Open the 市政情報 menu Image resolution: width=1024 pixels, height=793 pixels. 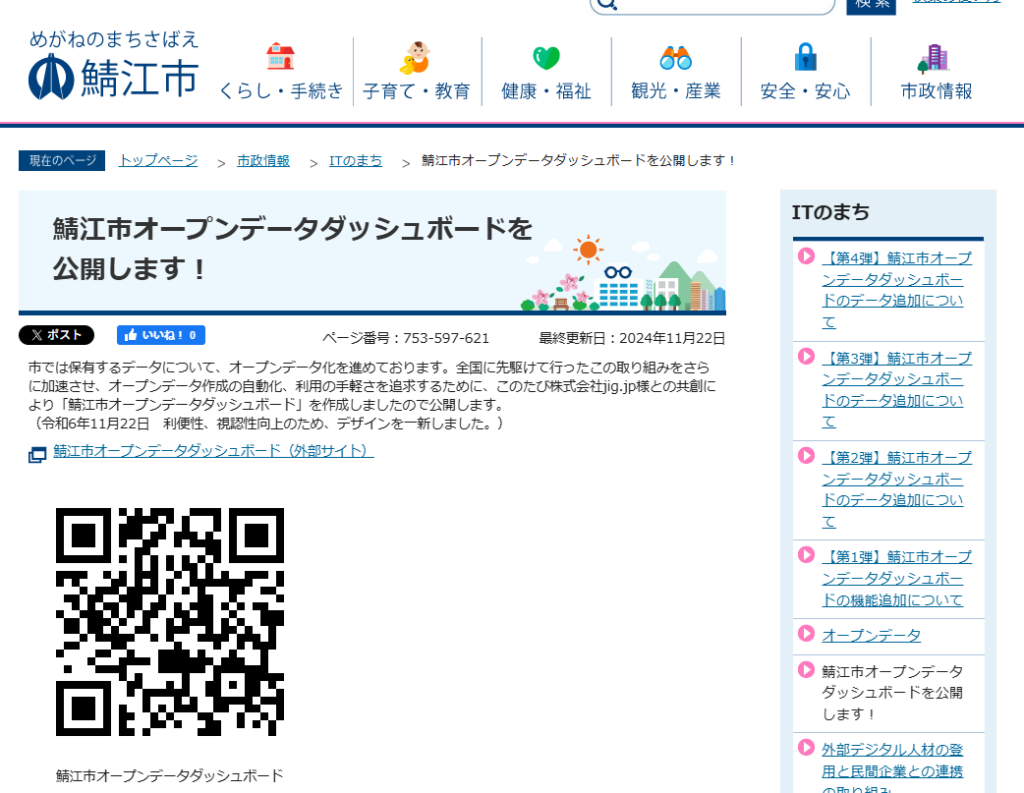click(x=936, y=91)
